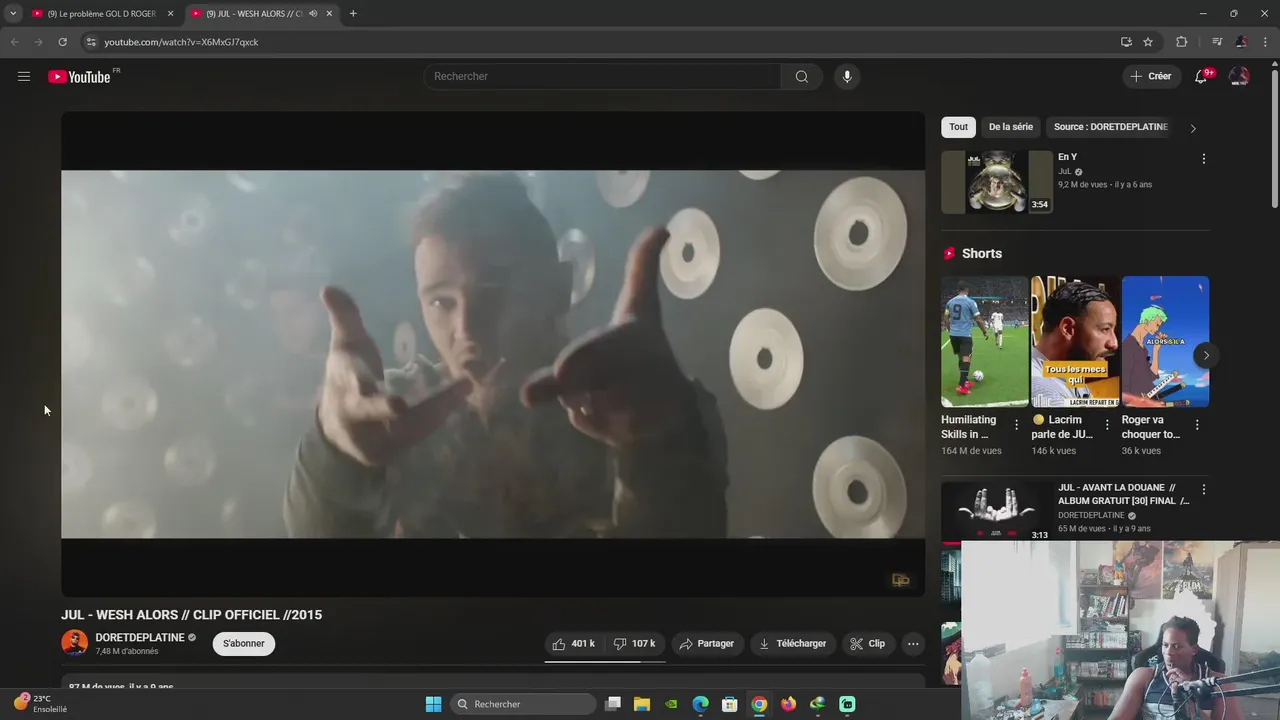1280x720 pixels.
Task: Open options for AVANT LA DOUANE video
Action: 1203,490
